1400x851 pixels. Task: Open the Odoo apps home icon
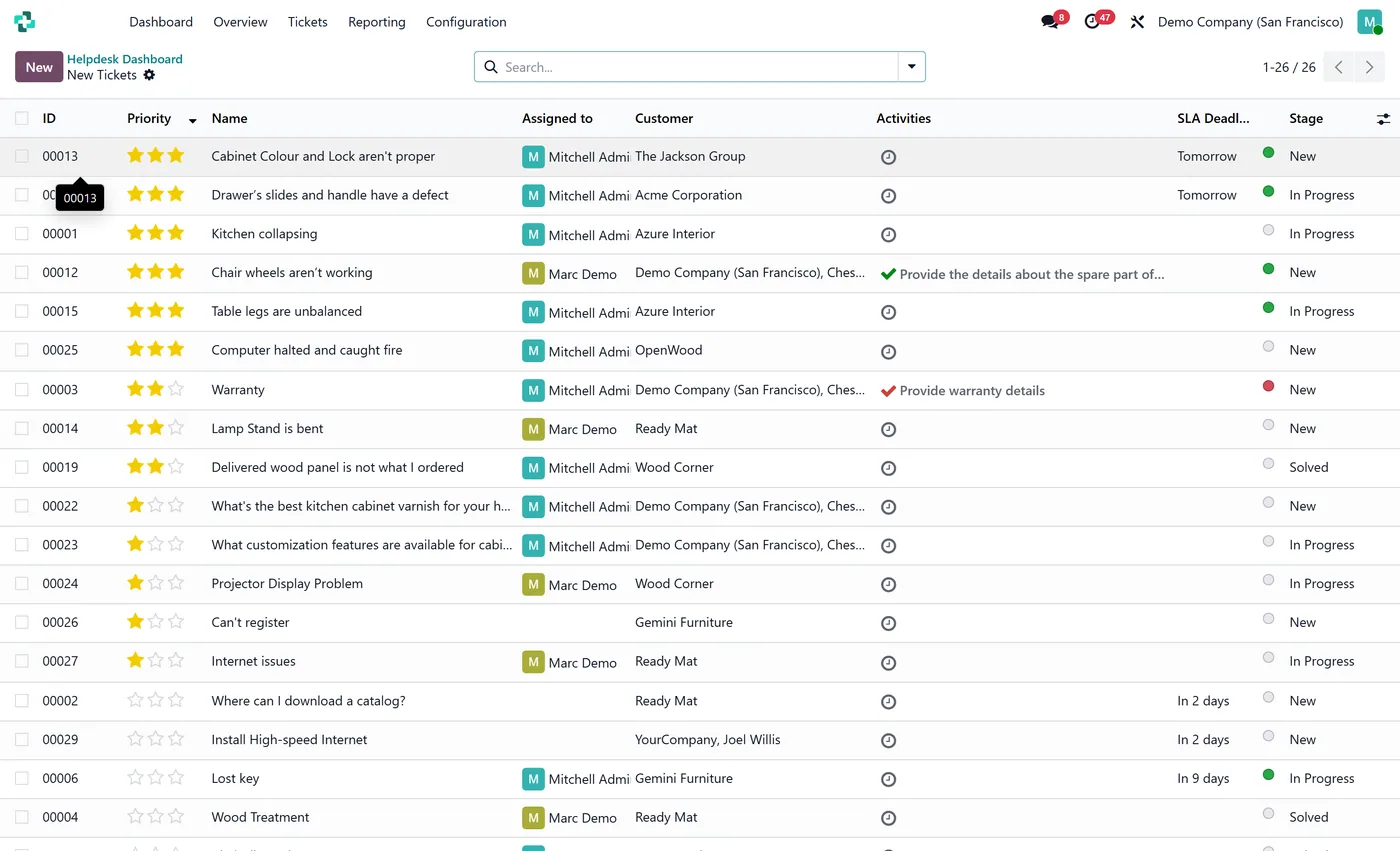coord(25,21)
